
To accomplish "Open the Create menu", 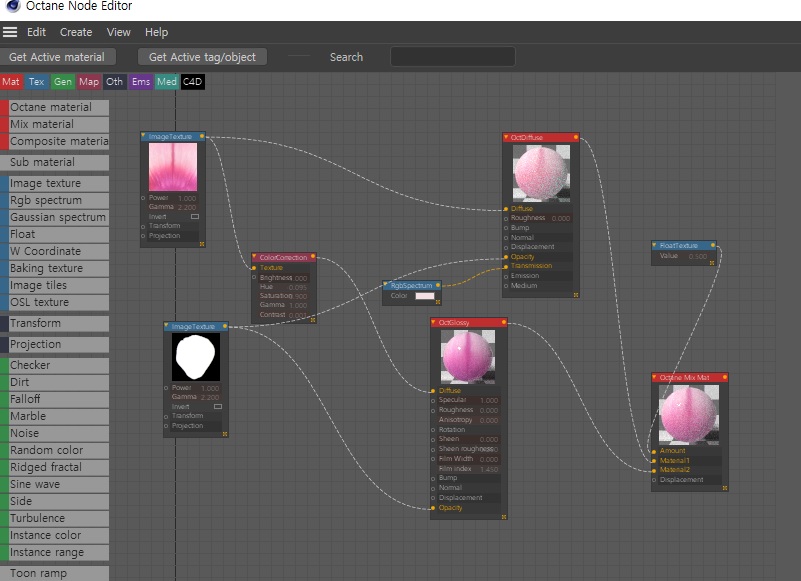I will 76,32.
